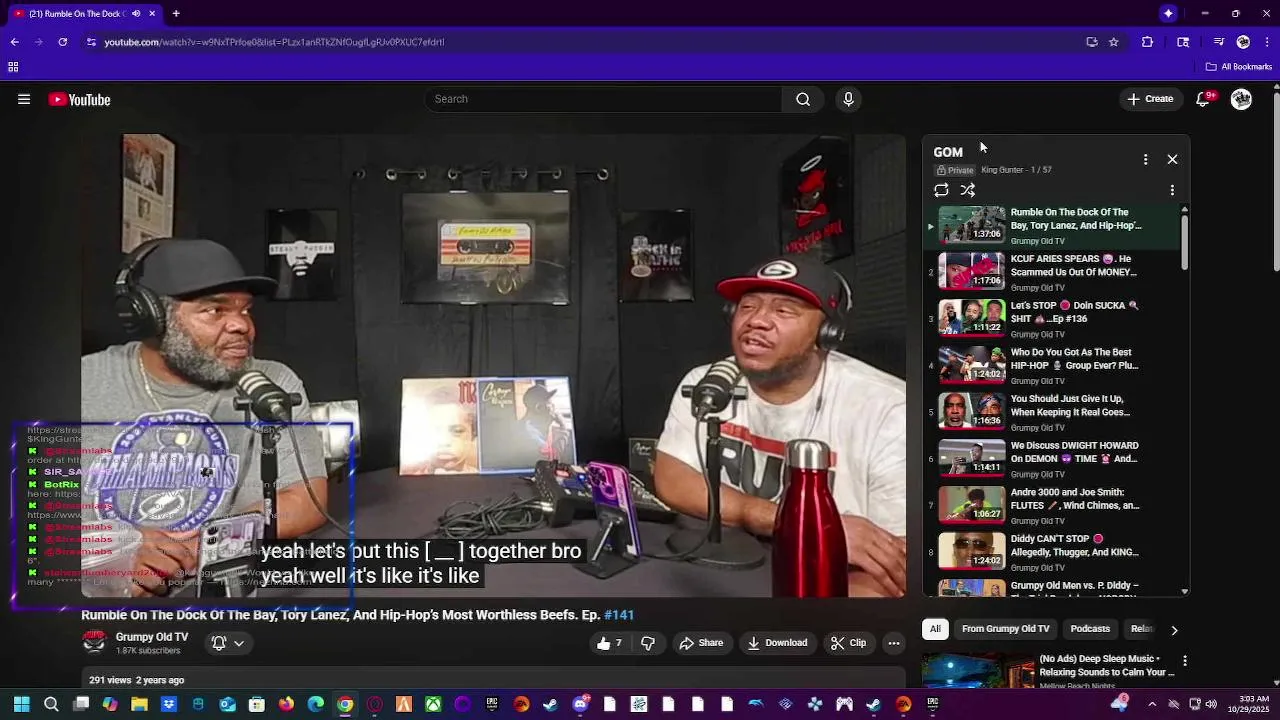Show hidden system tray icons
This screenshot has height=720, width=1280.
[1152, 704]
